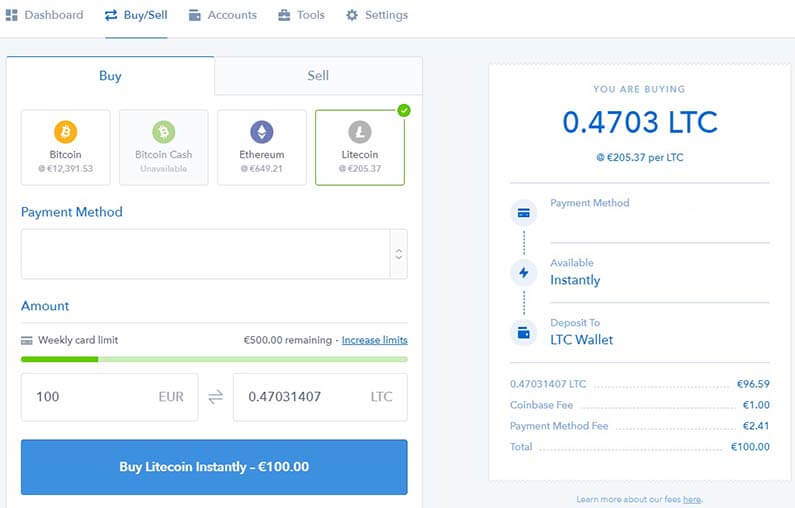Click the 'LTC Wallet' deposit text

[x=582, y=340]
